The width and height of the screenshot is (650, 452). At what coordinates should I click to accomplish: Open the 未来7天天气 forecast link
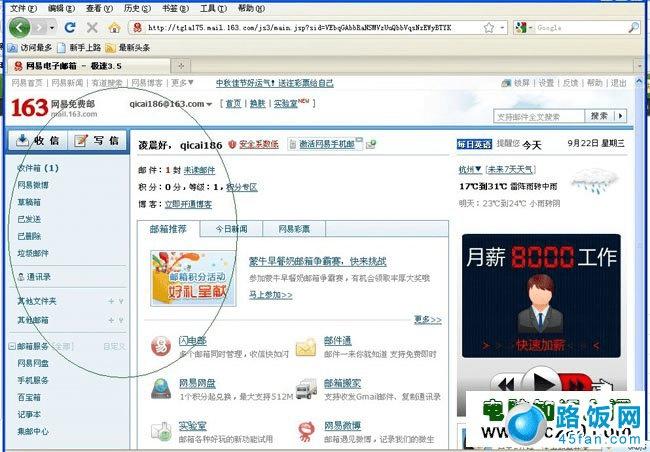[x=511, y=170]
